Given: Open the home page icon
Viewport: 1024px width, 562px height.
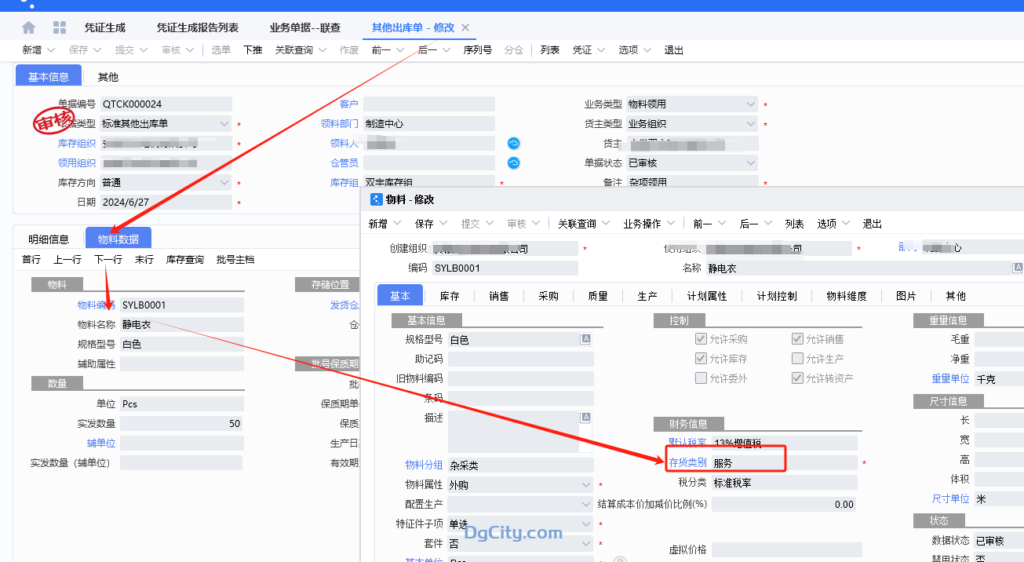Looking at the screenshot, I should (28, 27).
